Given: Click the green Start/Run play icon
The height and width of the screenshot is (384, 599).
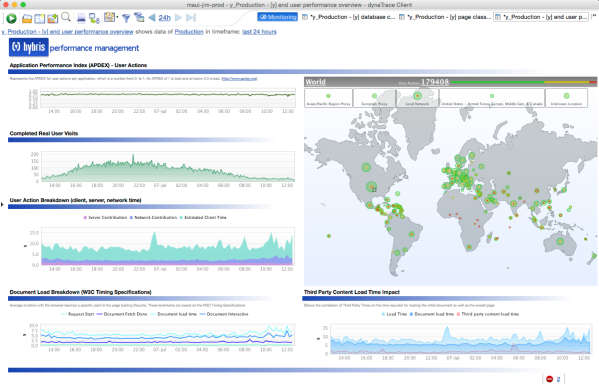Looking at the screenshot, I should 11,18.
